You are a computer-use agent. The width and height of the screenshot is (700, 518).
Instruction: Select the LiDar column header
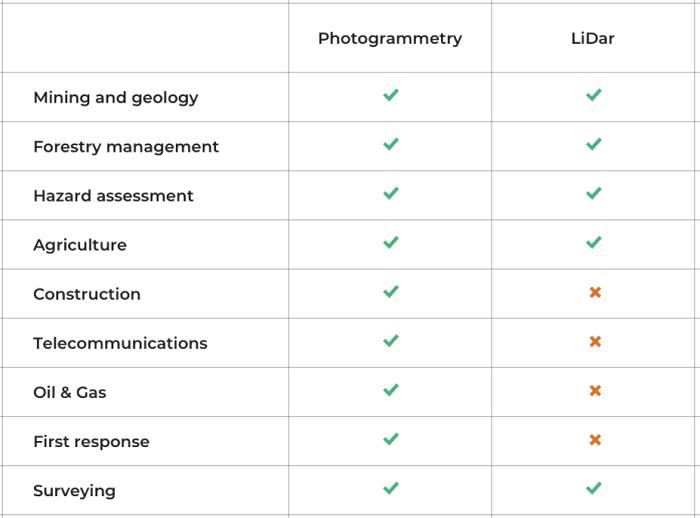[592, 38]
